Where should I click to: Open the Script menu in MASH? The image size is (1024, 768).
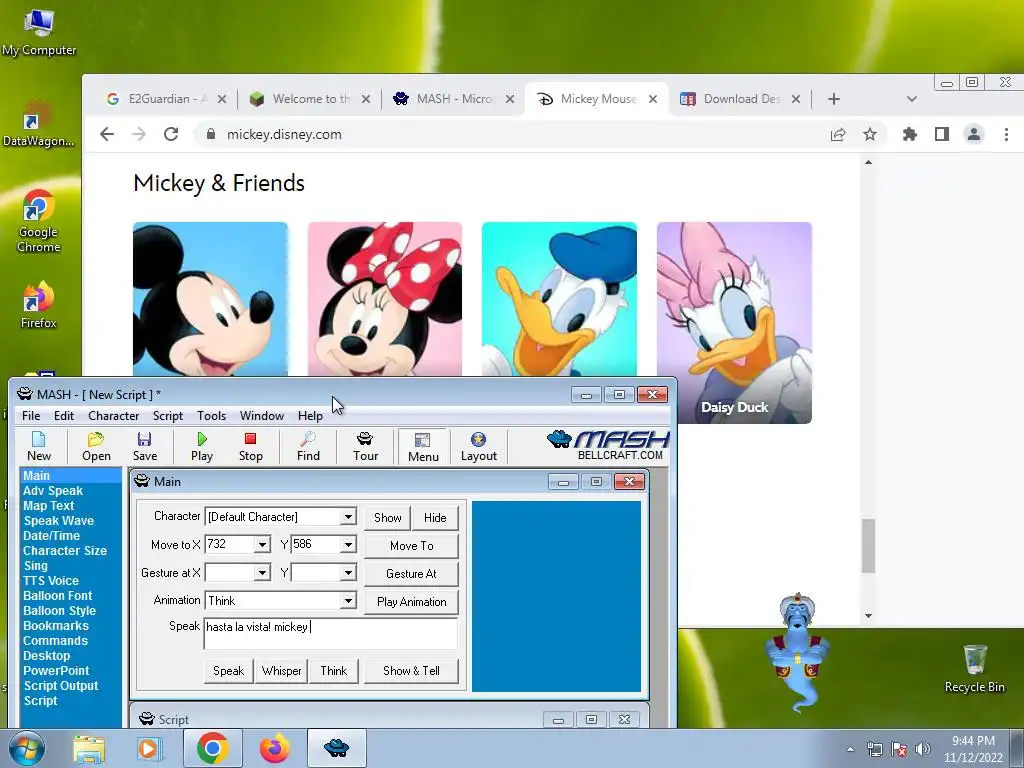[x=168, y=416]
